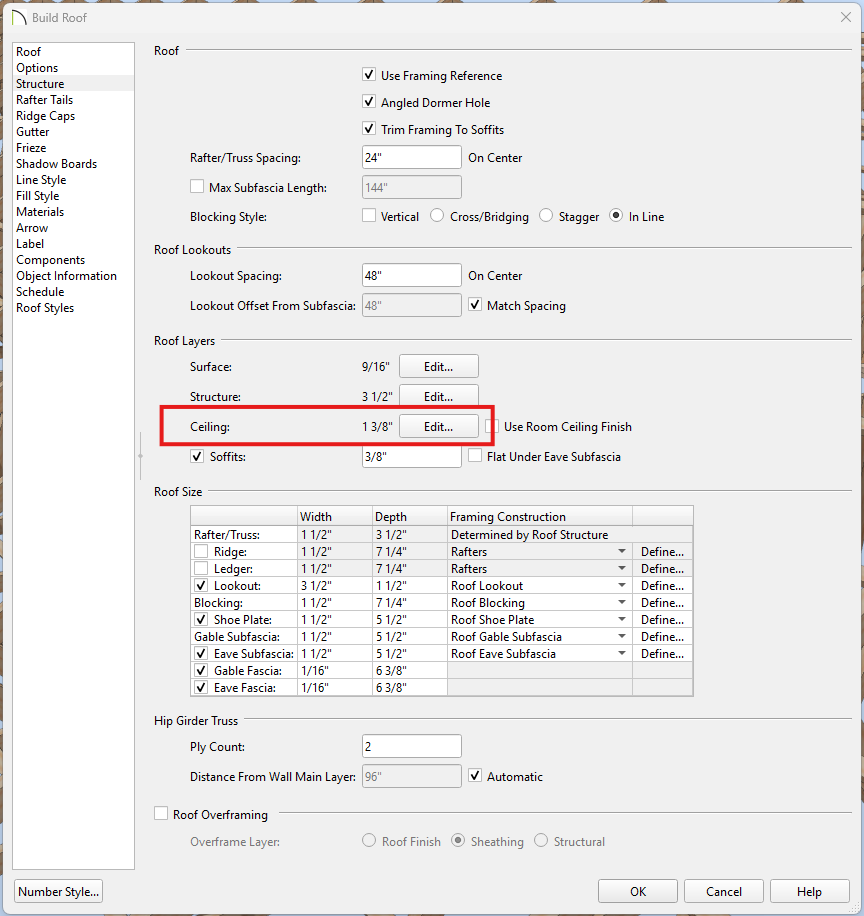Screen dimensions: 864x916
Task: Cancel the Build Roof dialog
Action: [x=724, y=891]
